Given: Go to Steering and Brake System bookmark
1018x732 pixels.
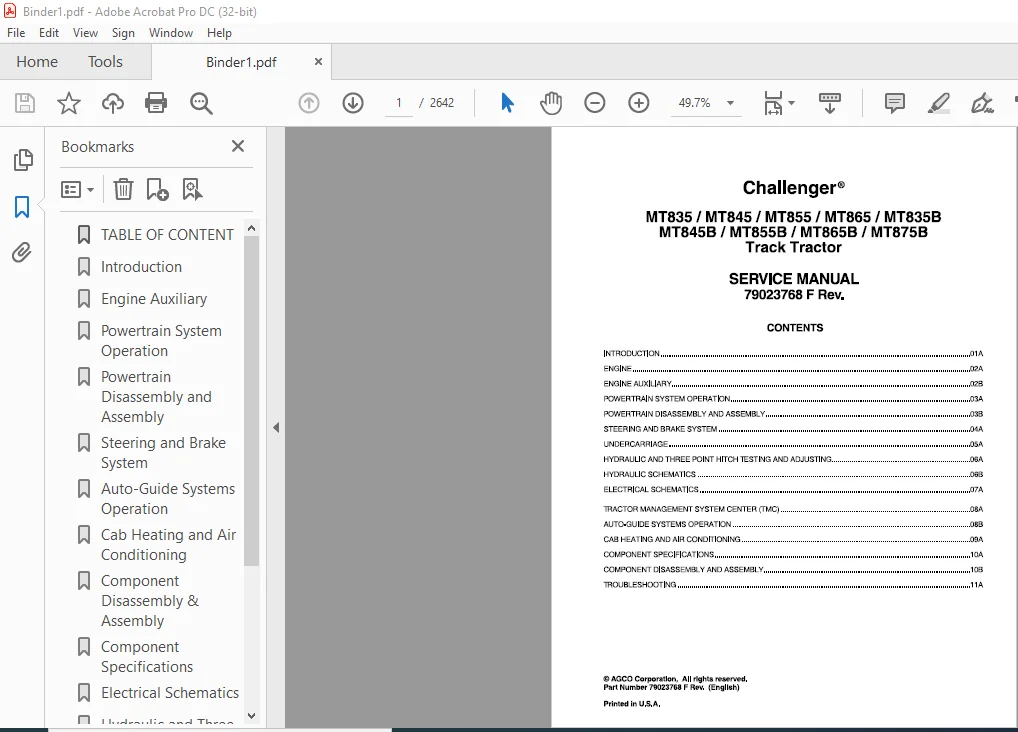Looking at the screenshot, I should 164,453.
